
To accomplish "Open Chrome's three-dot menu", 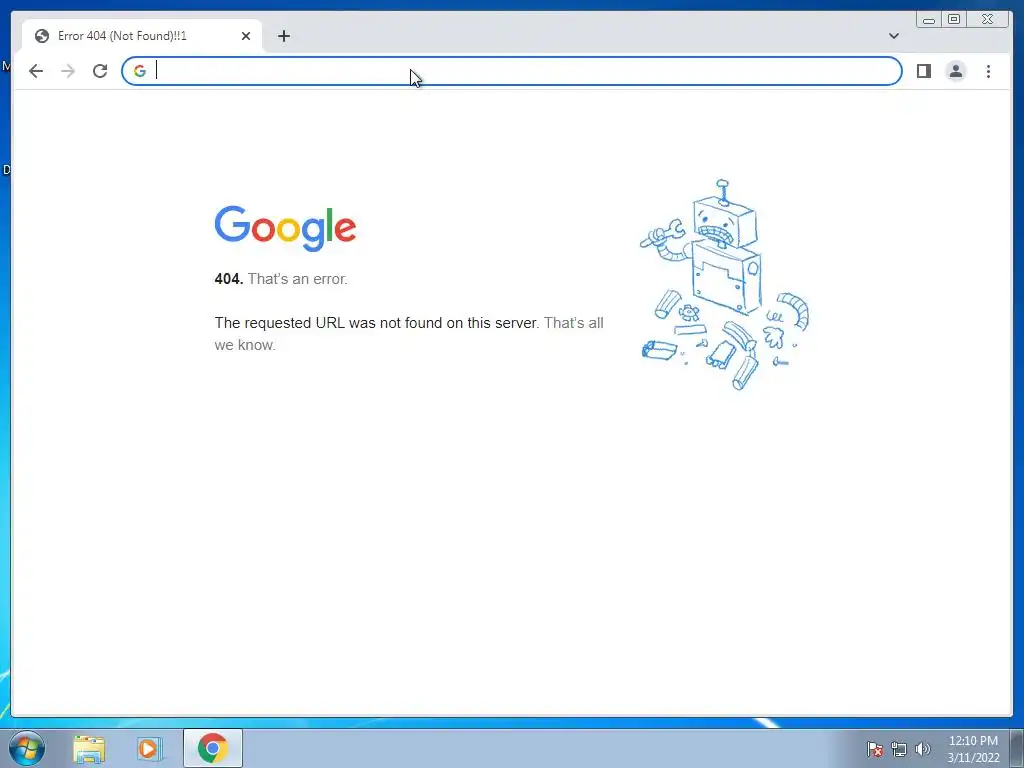I will 988,71.
